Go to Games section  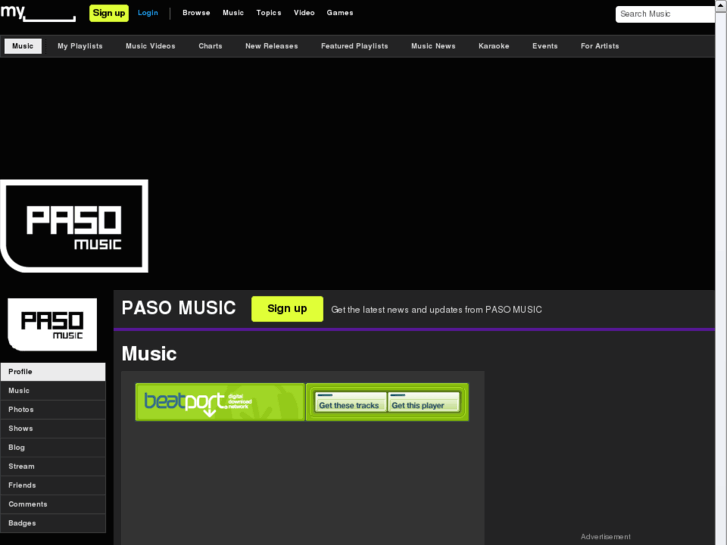point(340,13)
